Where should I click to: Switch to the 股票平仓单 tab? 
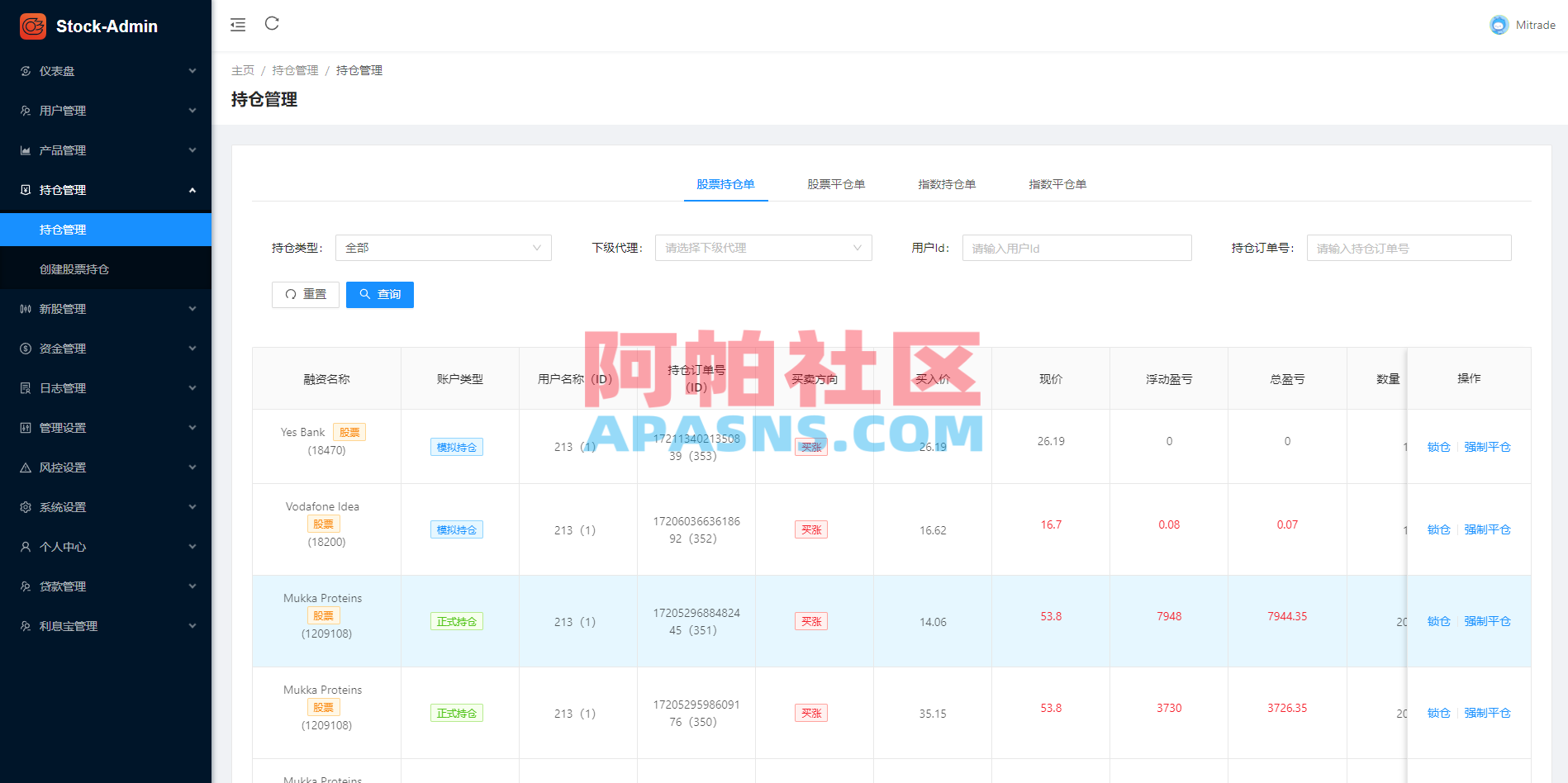[x=834, y=184]
